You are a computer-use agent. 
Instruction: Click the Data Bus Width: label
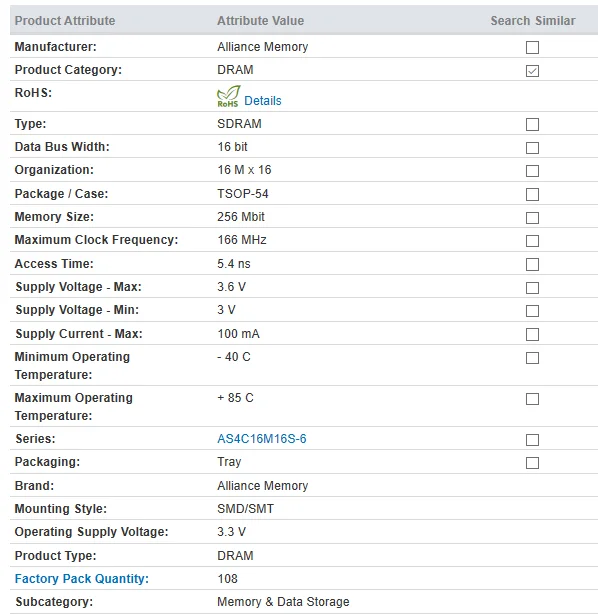(62, 146)
